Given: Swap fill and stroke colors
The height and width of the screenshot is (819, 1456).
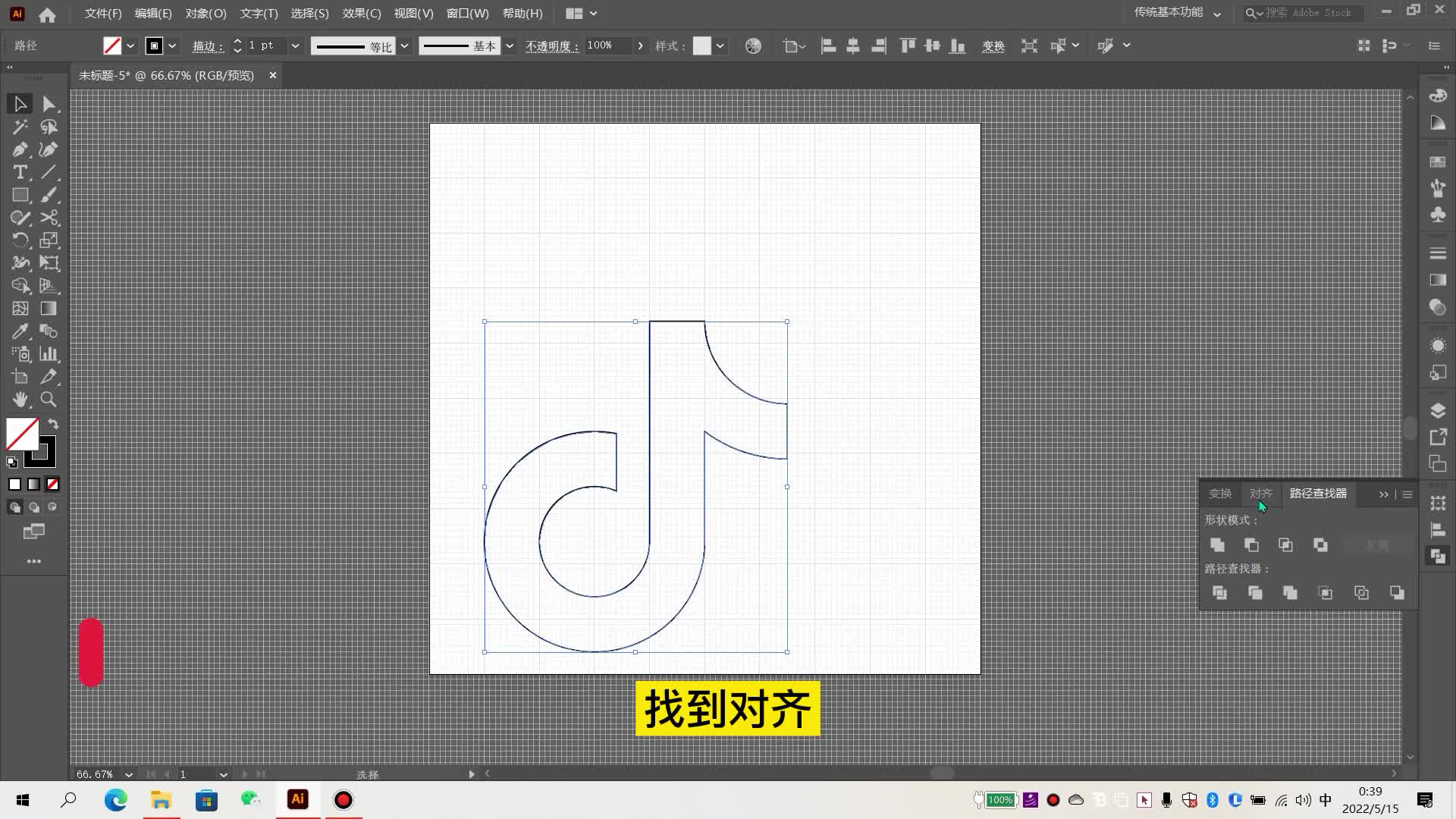Looking at the screenshot, I should pos(53,424).
